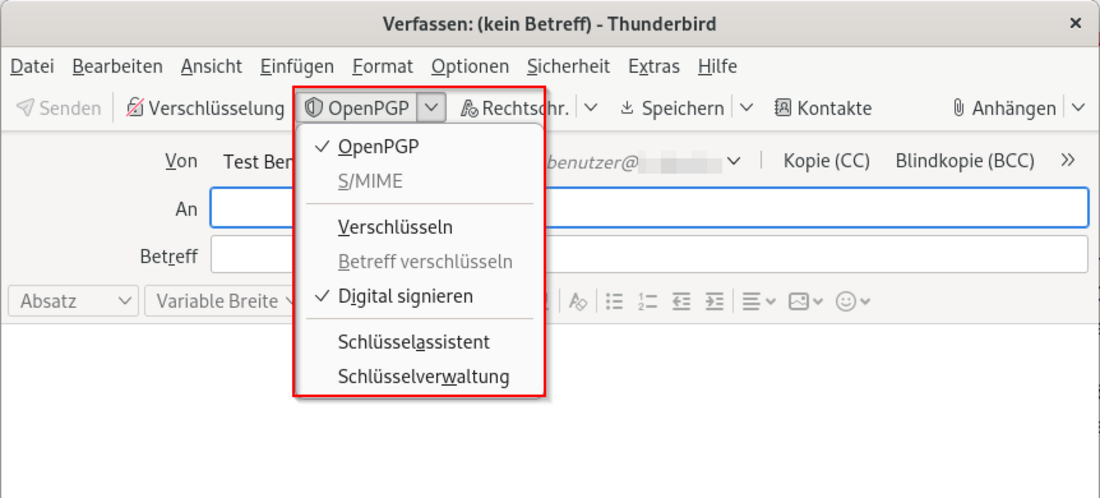Open the text alignment options
This screenshot has width=1100, height=498.
(x=758, y=302)
